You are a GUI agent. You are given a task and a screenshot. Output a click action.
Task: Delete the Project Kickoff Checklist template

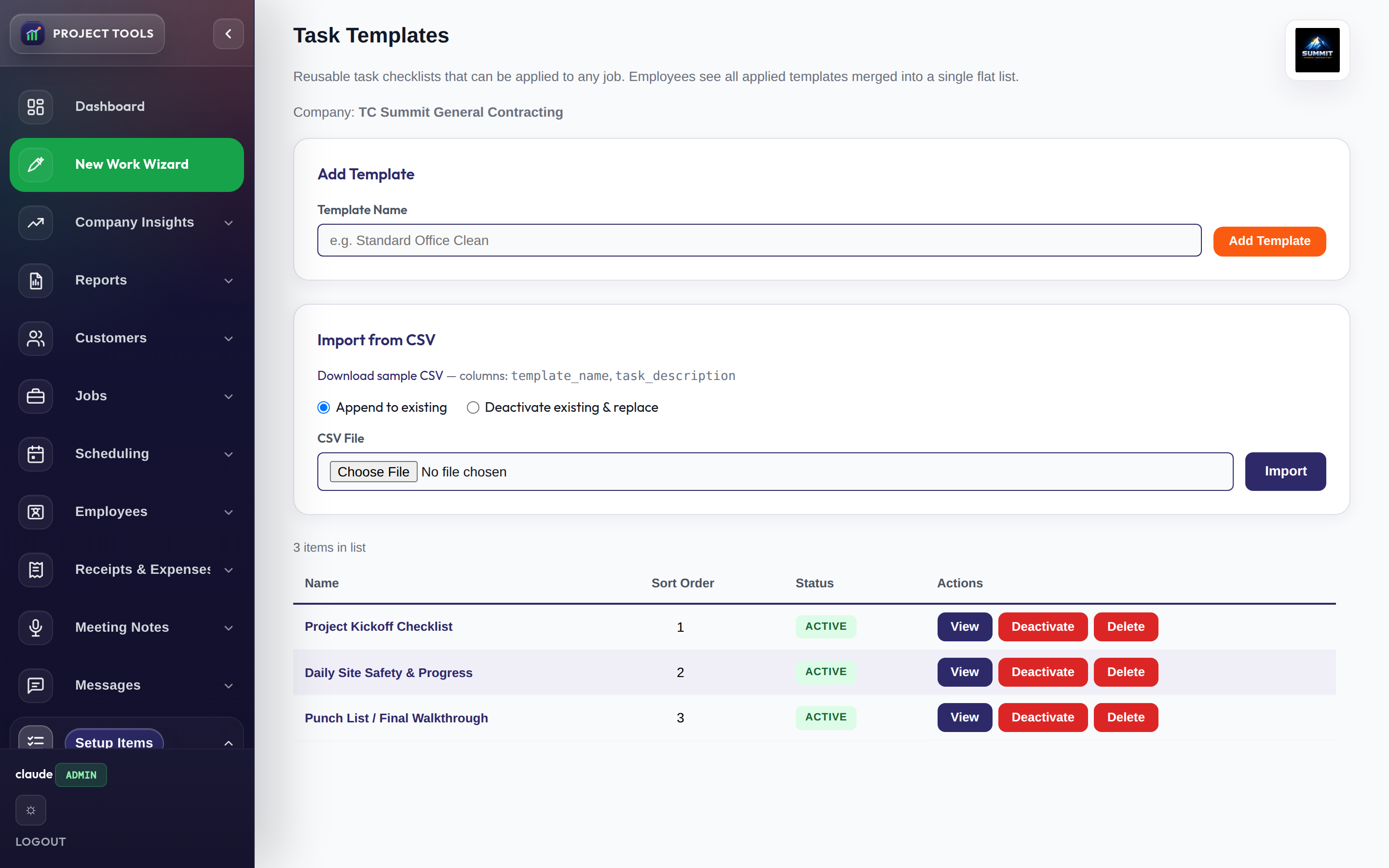(1126, 627)
